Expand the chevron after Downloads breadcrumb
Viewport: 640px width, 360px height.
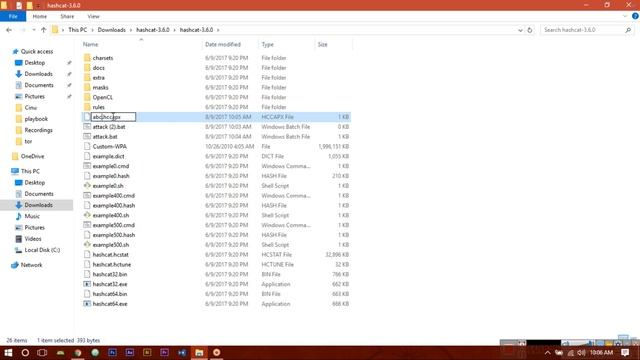click(131, 30)
